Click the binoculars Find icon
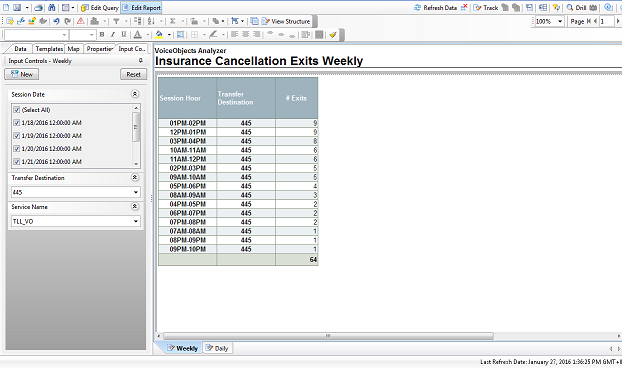The height and width of the screenshot is (368, 622). coord(52,8)
